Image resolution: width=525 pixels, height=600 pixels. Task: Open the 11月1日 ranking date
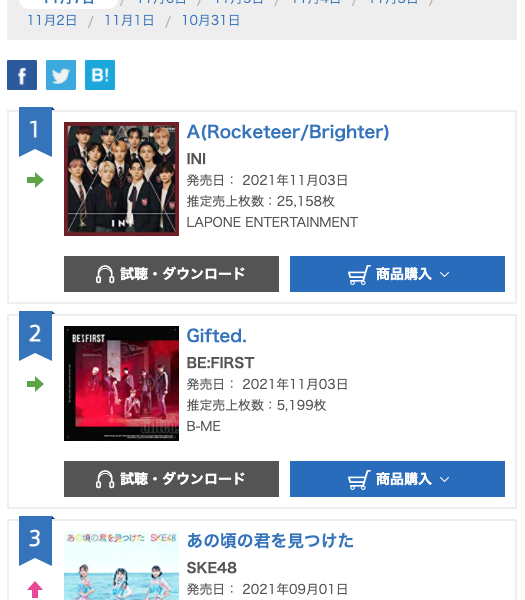click(x=129, y=20)
